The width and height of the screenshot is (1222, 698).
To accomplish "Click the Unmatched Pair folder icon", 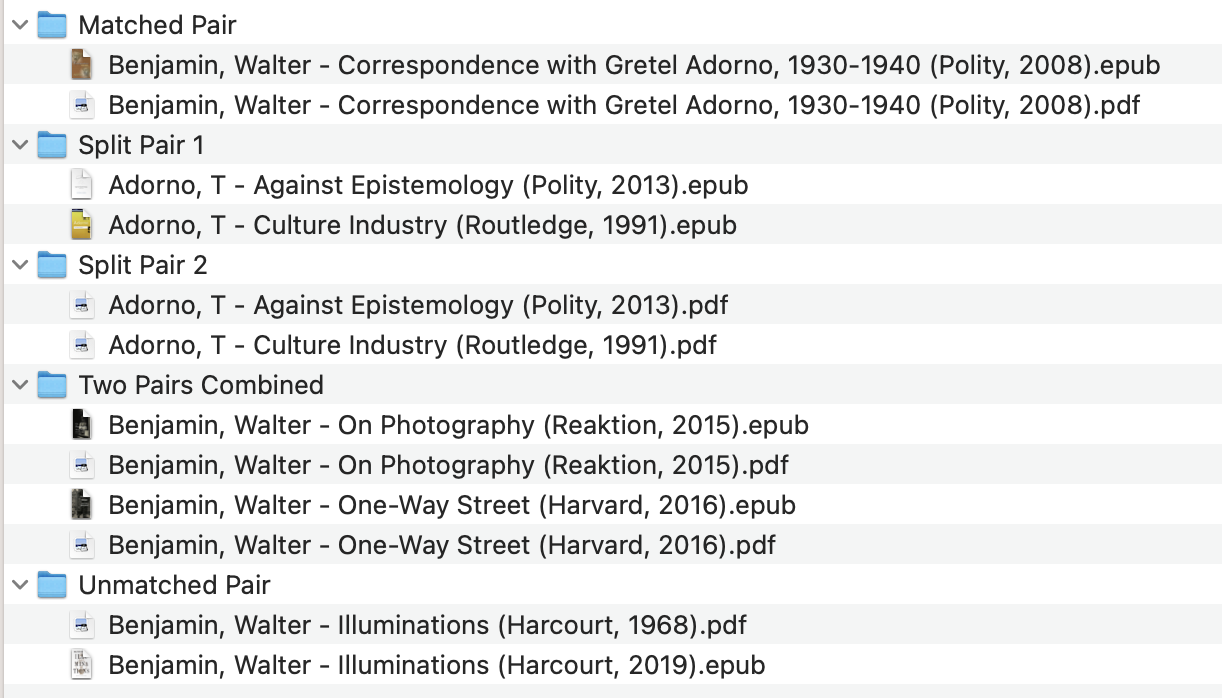I will click(52, 585).
